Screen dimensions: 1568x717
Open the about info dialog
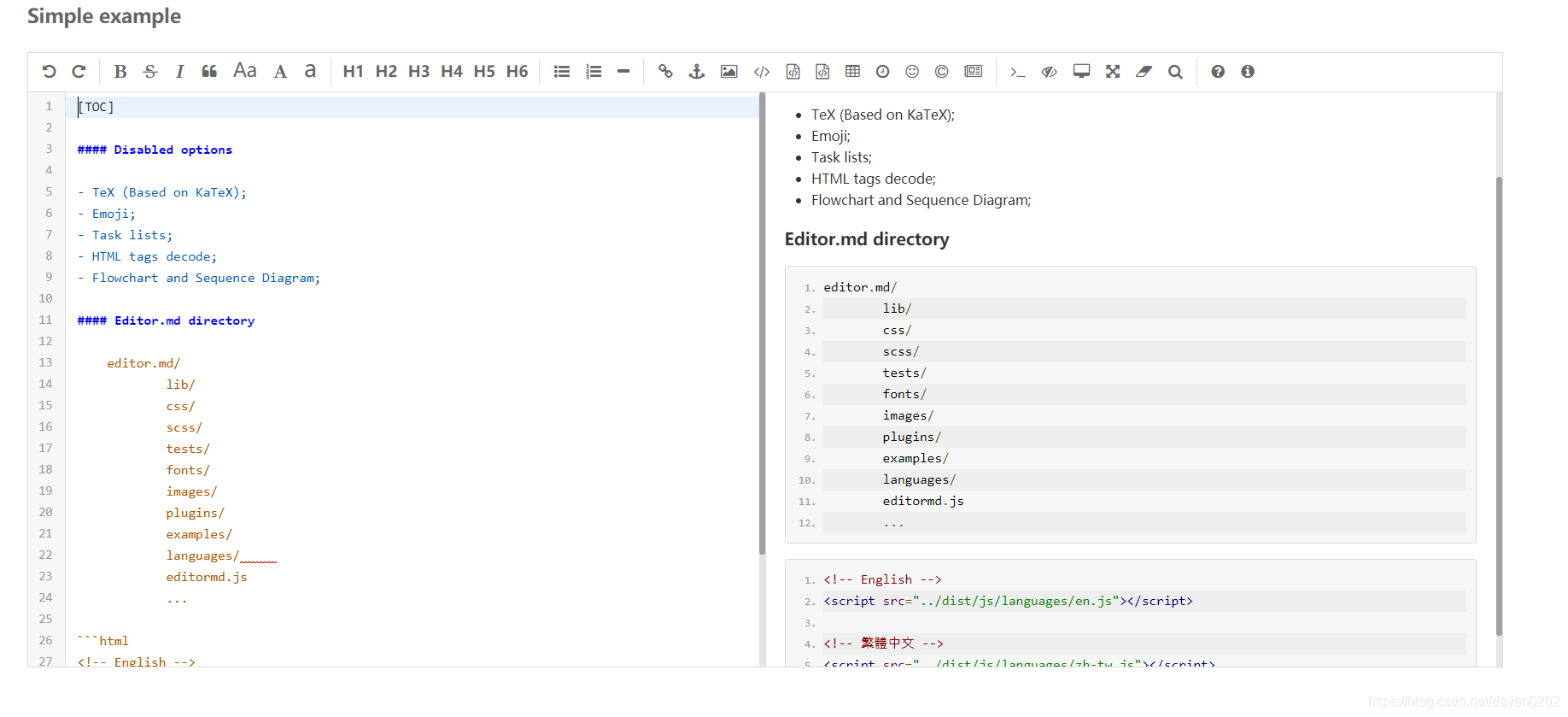coord(1248,72)
